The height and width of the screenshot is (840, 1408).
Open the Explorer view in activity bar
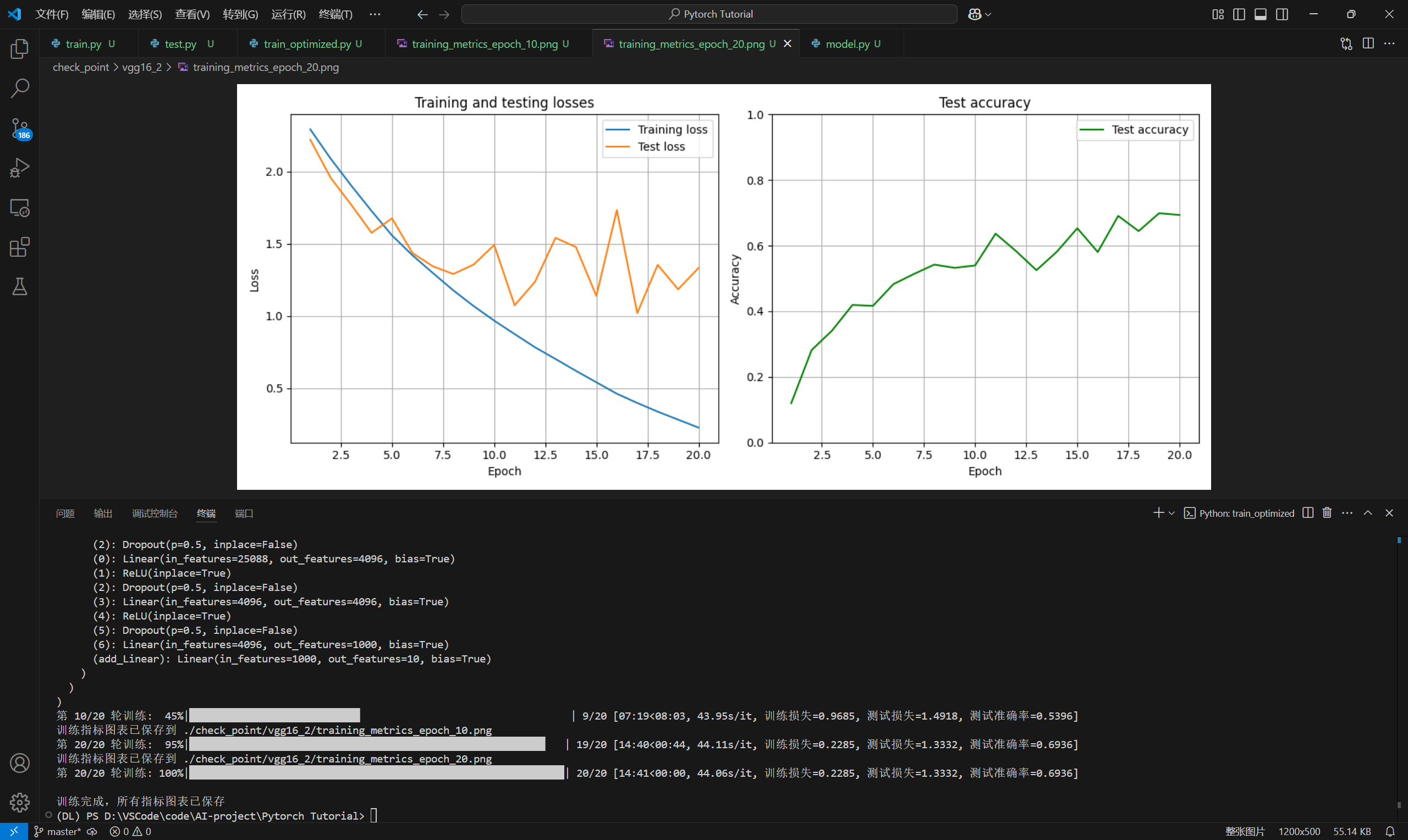tap(19, 49)
